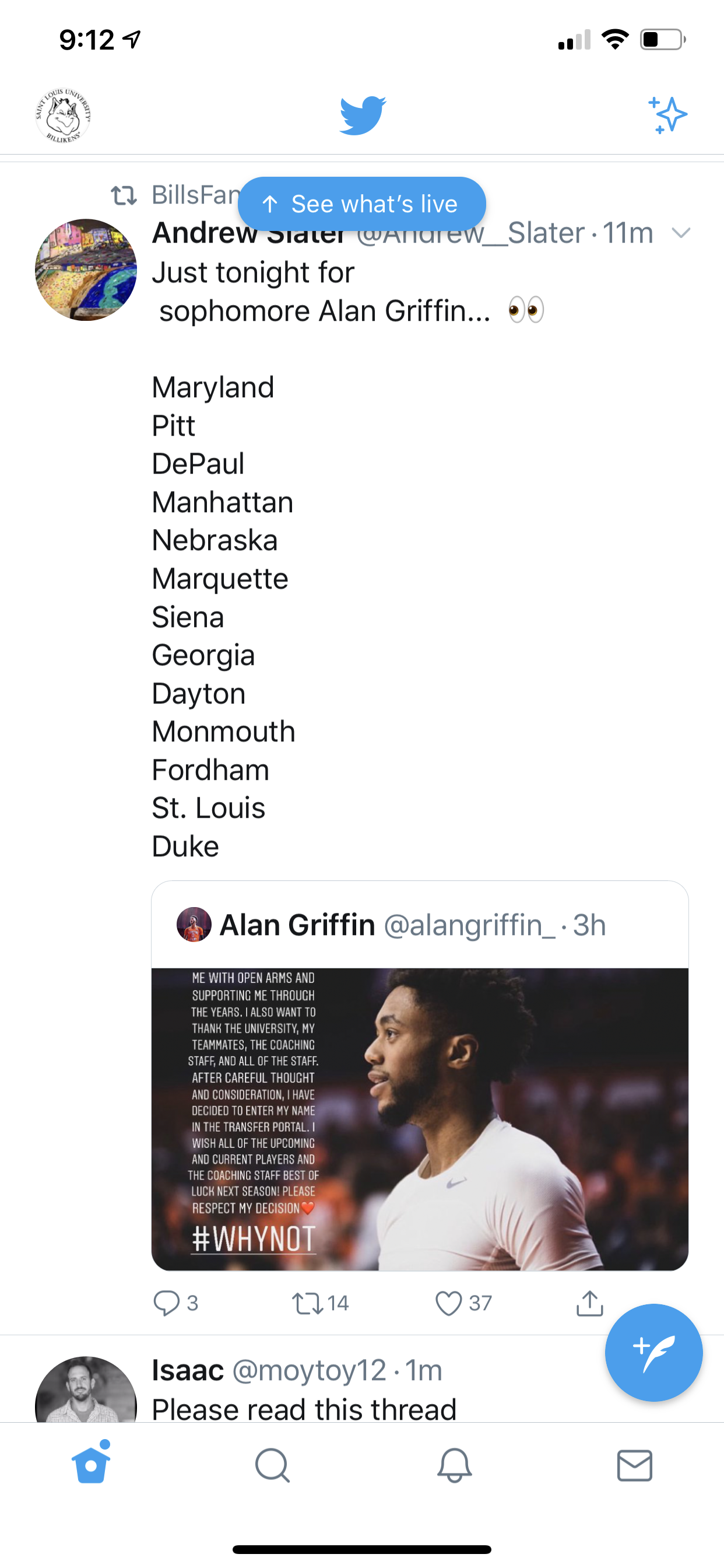Reply to Andrew Slater's tweet
The width and height of the screenshot is (724, 1568).
point(175,1303)
